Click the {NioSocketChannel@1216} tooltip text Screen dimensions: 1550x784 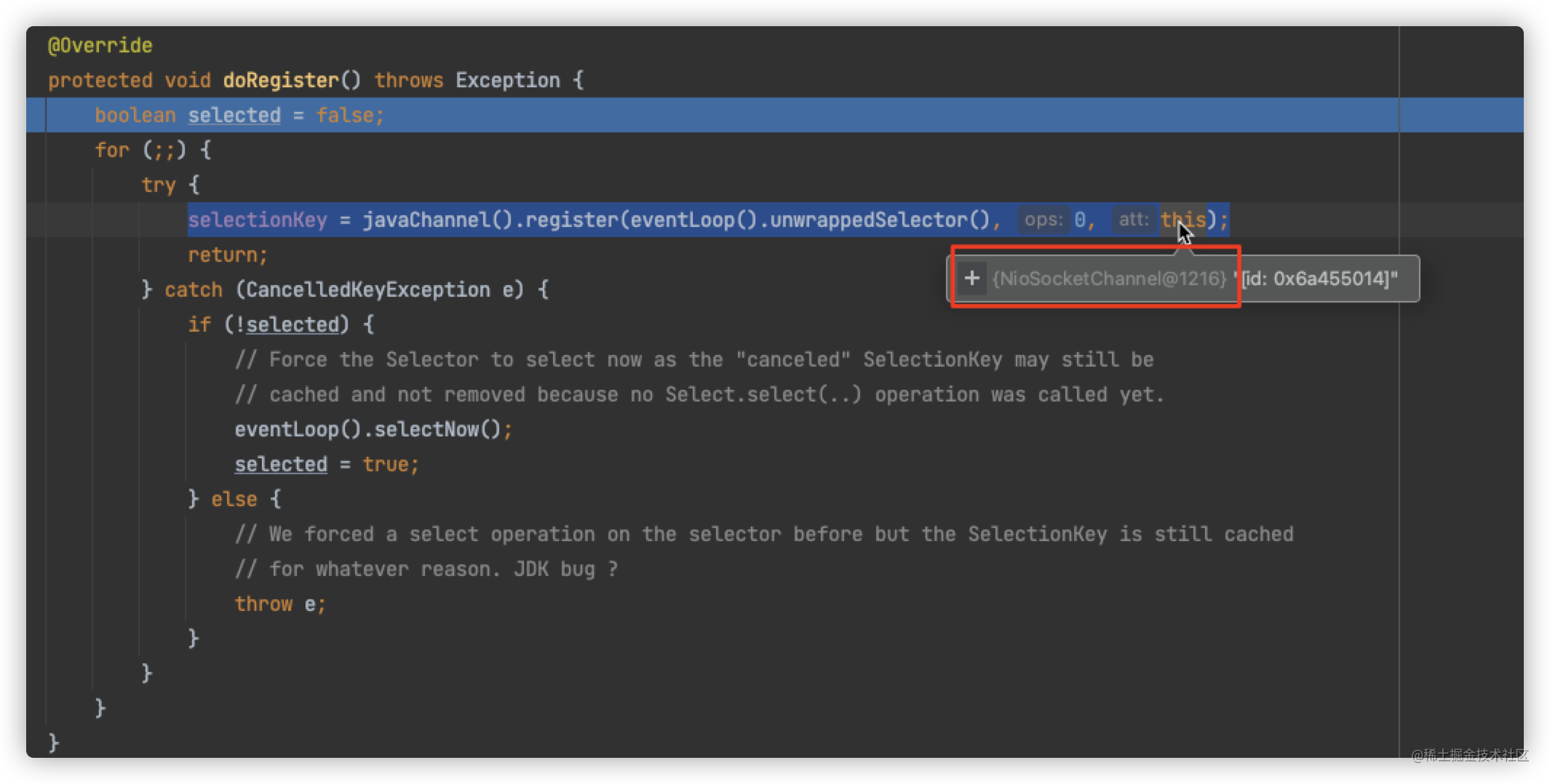[x=1109, y=279]
